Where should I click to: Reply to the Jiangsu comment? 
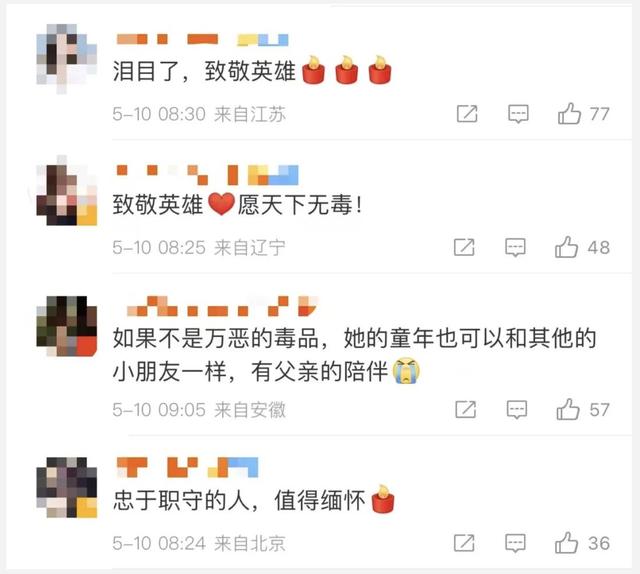click(518, 114)
